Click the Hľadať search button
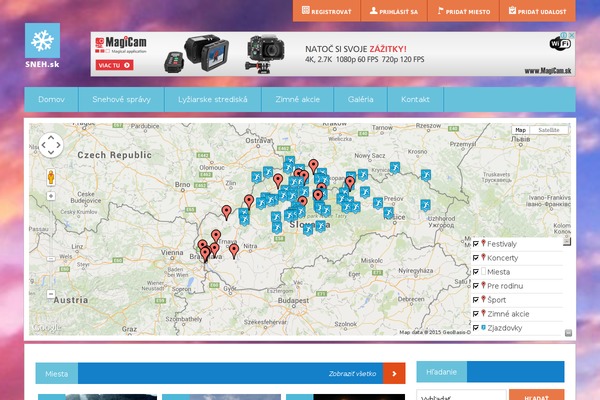Viewport: 600px width, 400px height. coord(536,395)
